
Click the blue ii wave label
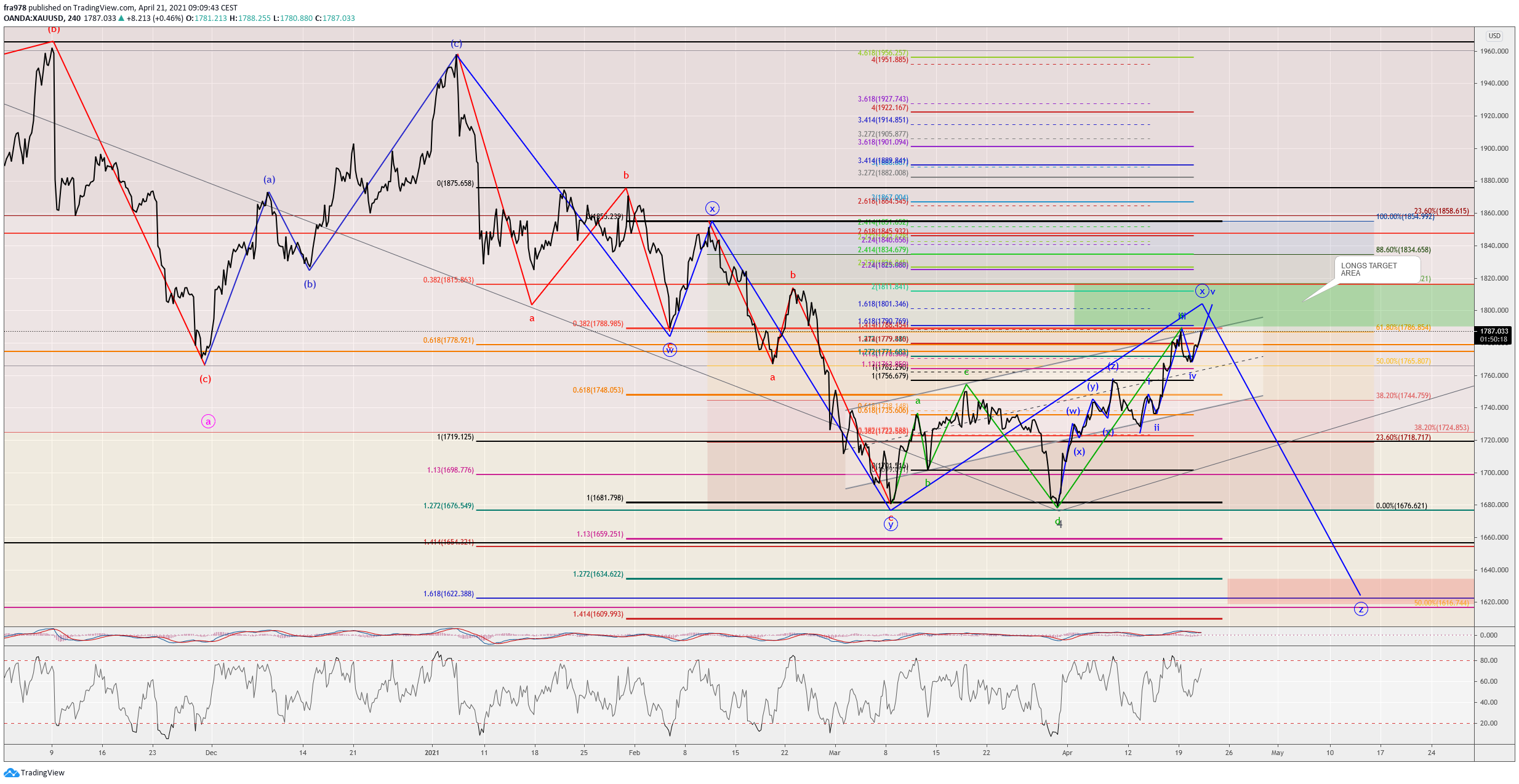click(x=1156, y=428)
